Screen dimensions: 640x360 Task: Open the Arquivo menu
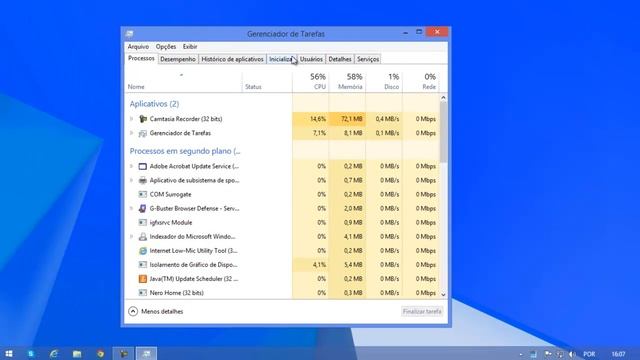click(138, 47)
